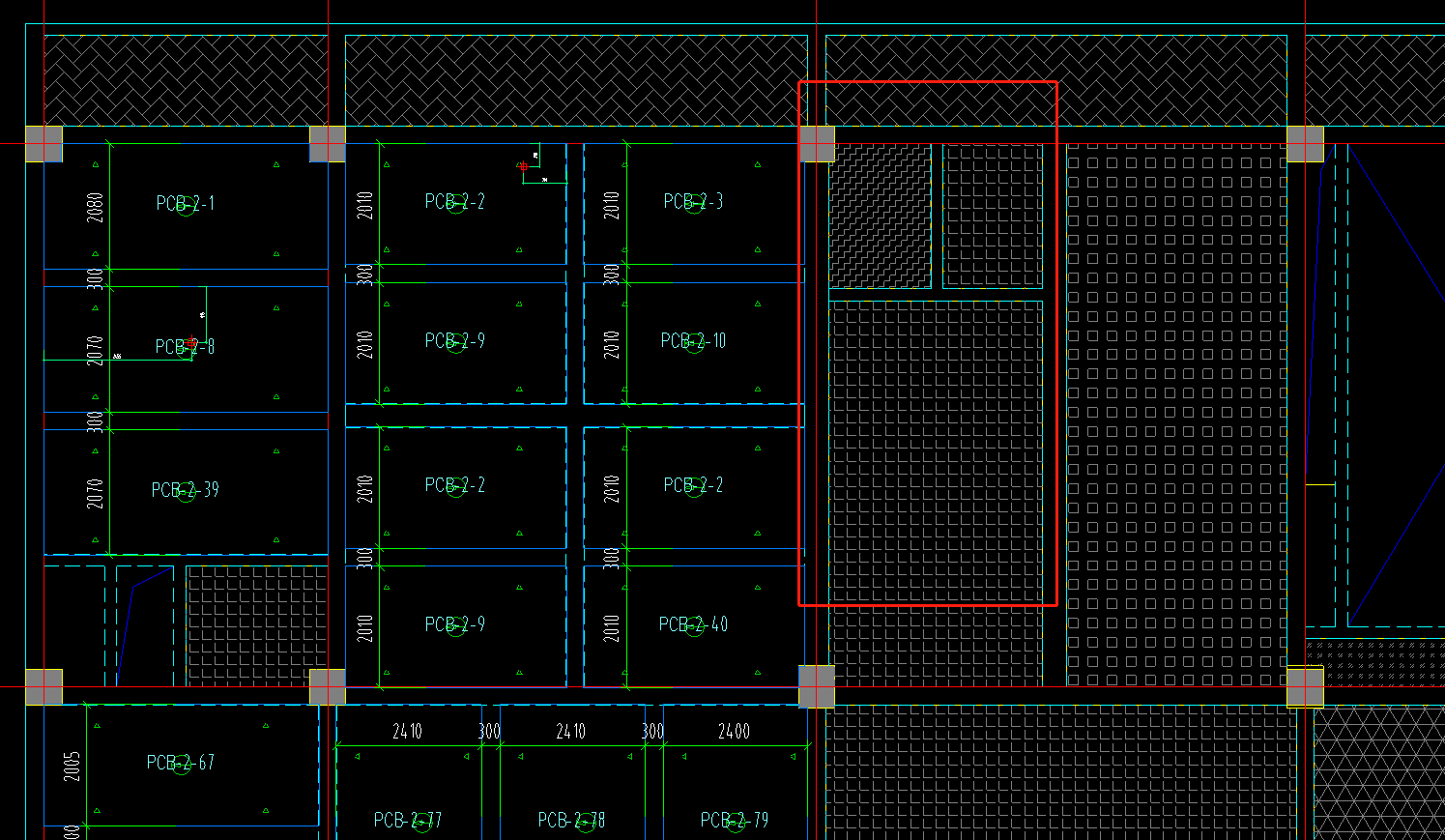Click the 2410 dimension above PCB-2-77
This screenshot has width=1445, height=840.
click(x=407, y=731)
